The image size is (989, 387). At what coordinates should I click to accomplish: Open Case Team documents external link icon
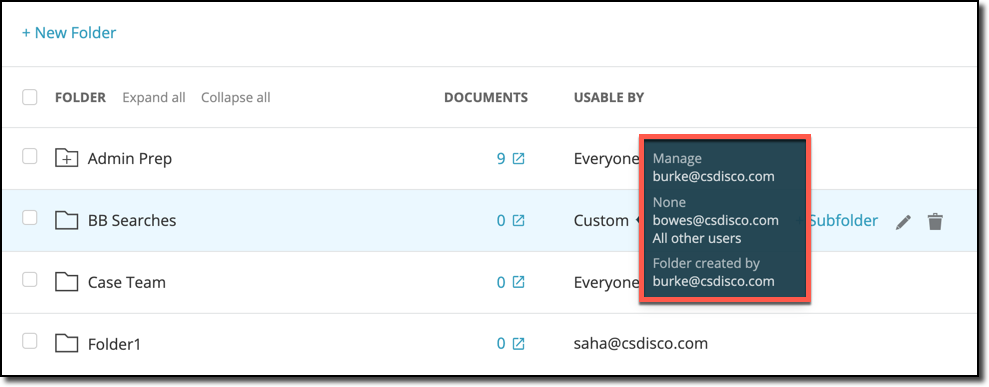518,282
